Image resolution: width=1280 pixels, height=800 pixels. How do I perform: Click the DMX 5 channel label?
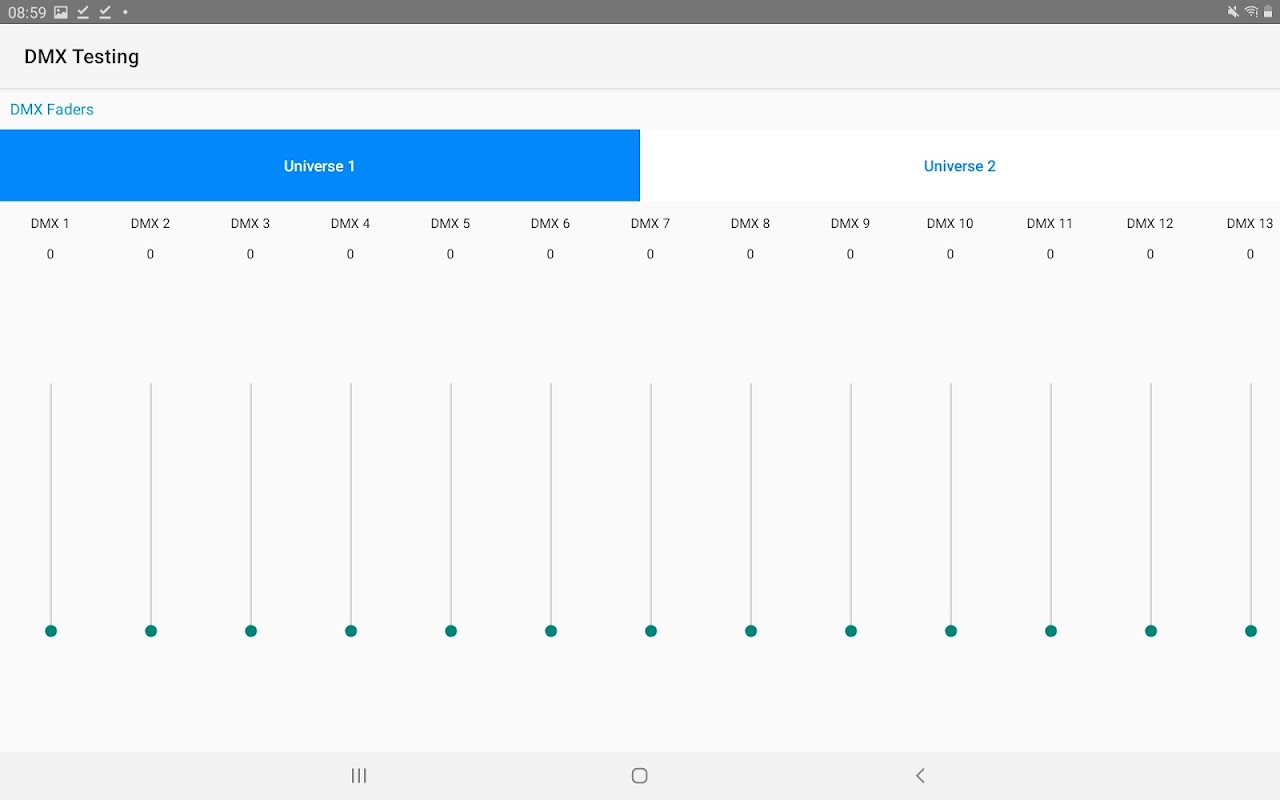coord(450,223)
